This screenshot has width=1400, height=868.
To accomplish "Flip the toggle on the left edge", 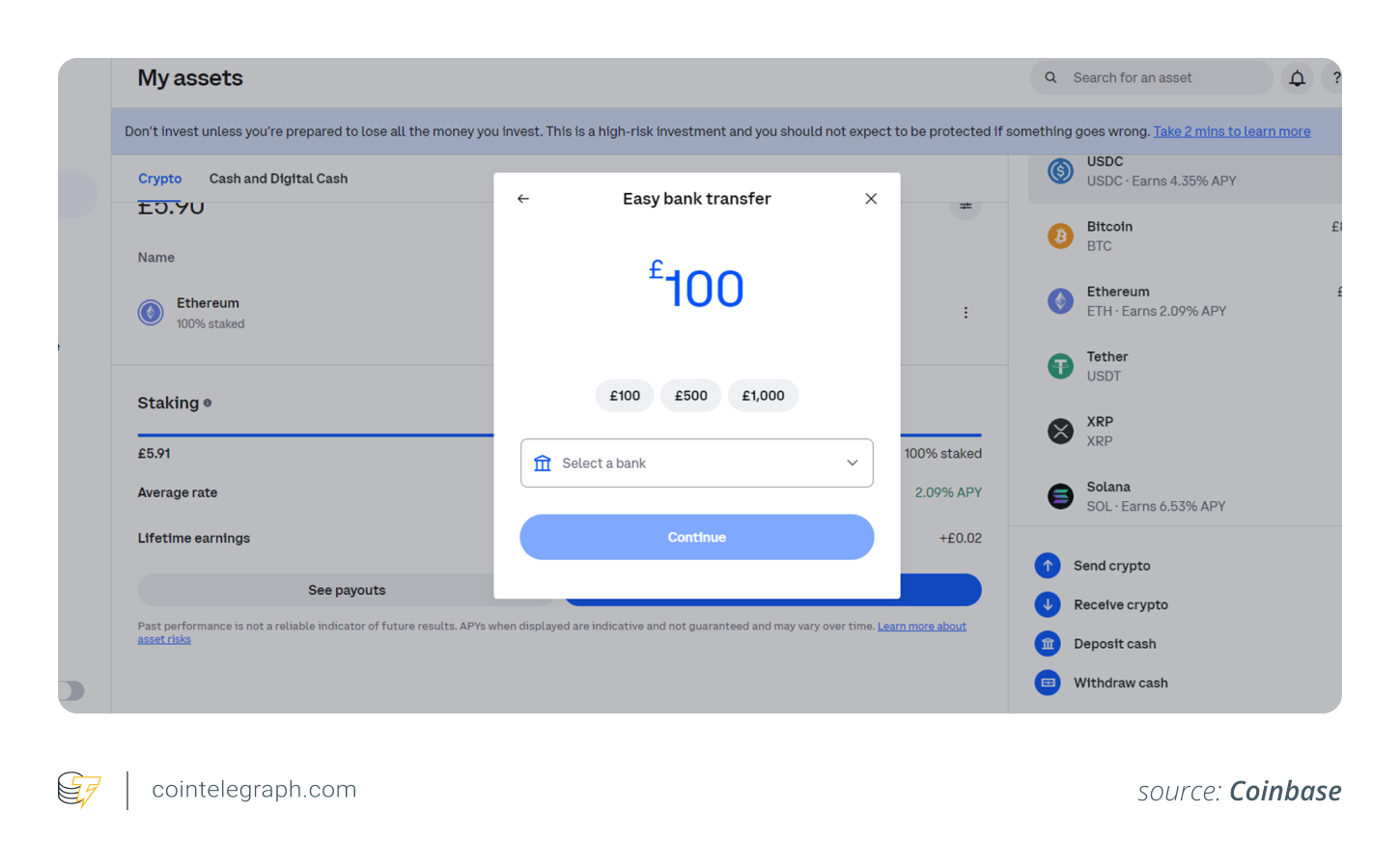I will (x=73, y=690).
